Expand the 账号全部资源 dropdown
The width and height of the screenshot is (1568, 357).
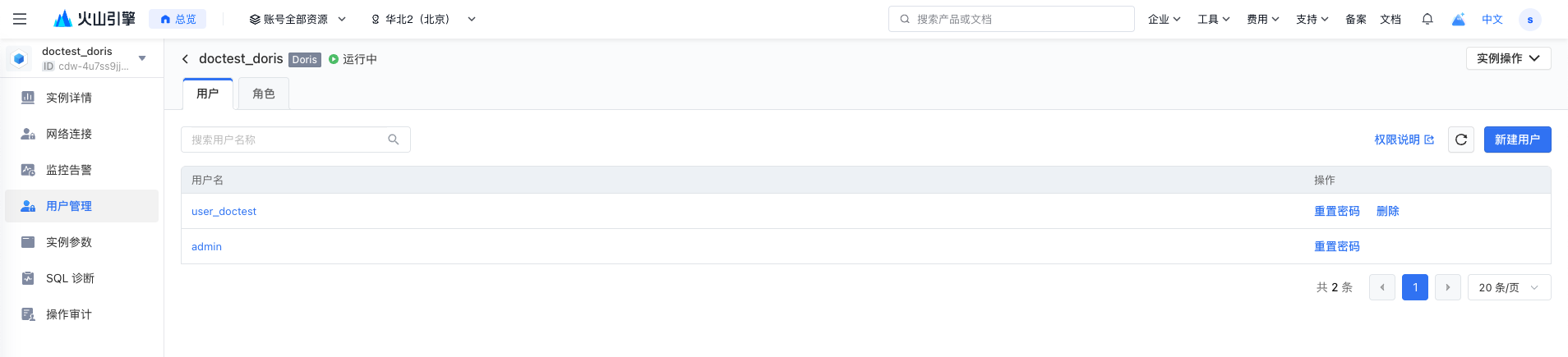pyautogui.click(x=297, y=19)
